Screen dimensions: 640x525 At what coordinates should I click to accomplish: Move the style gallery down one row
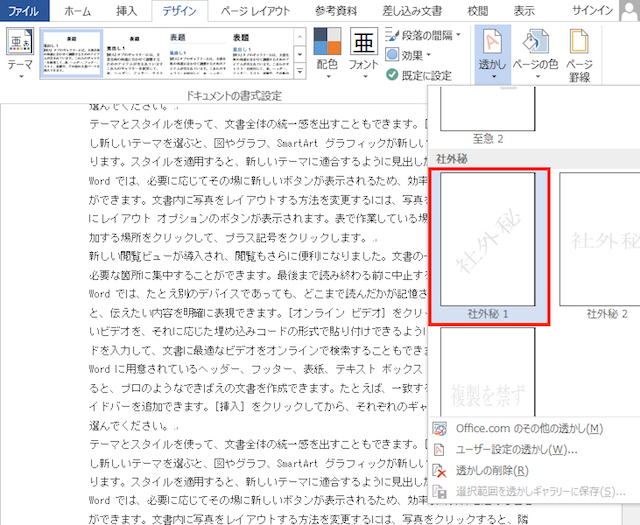coord(300,53)
